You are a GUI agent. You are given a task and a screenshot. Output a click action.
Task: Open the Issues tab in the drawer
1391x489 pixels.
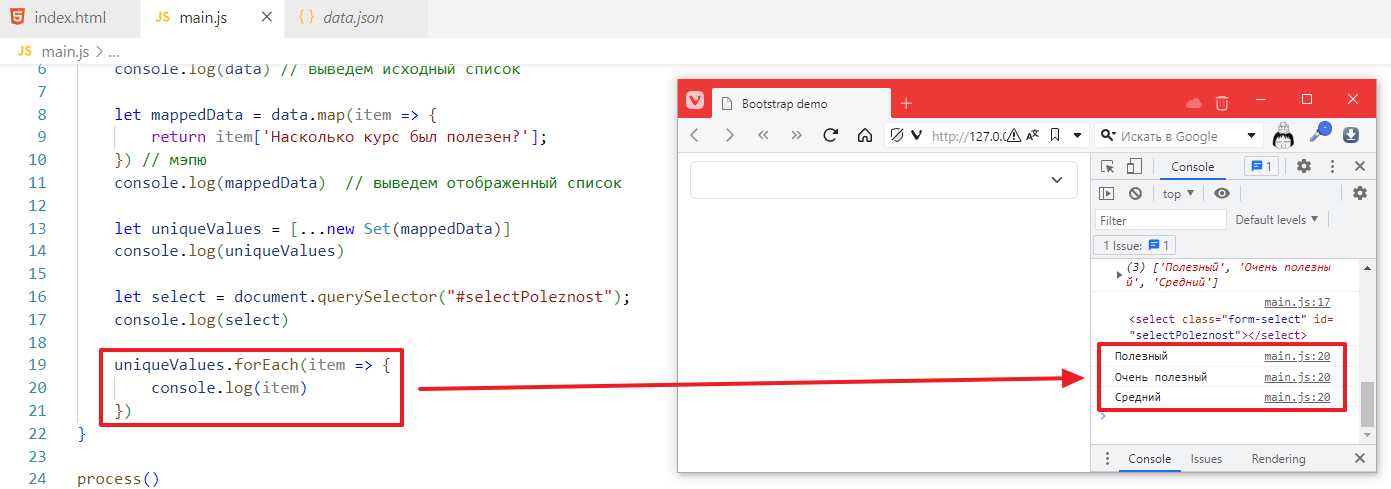1206,459
